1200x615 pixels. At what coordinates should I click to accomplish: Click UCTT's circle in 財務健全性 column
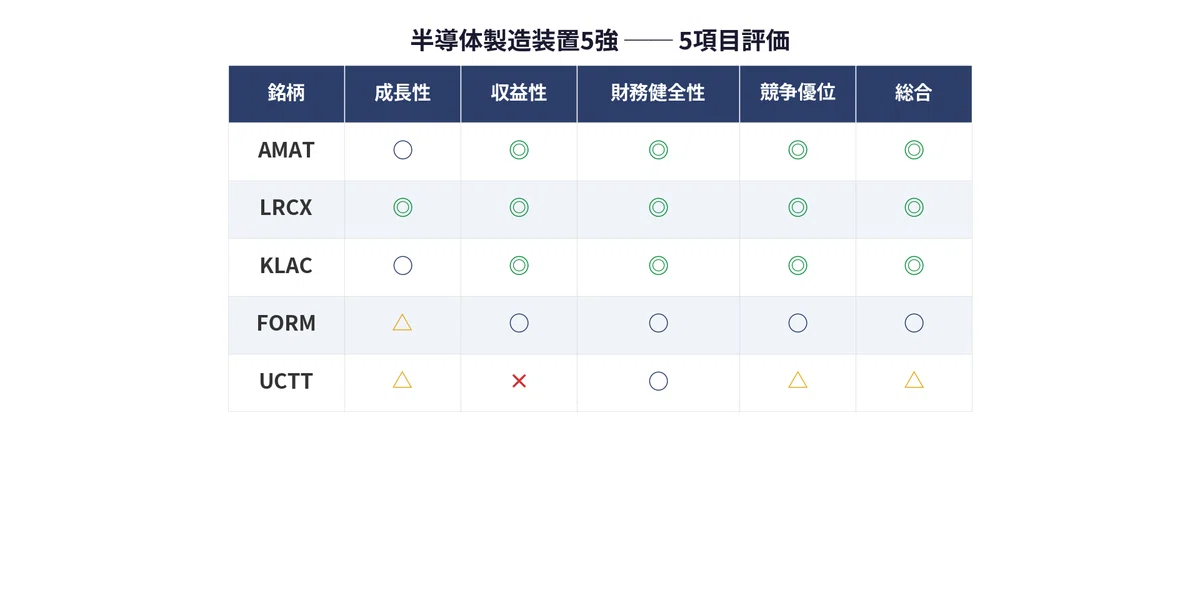coord(658,381)
